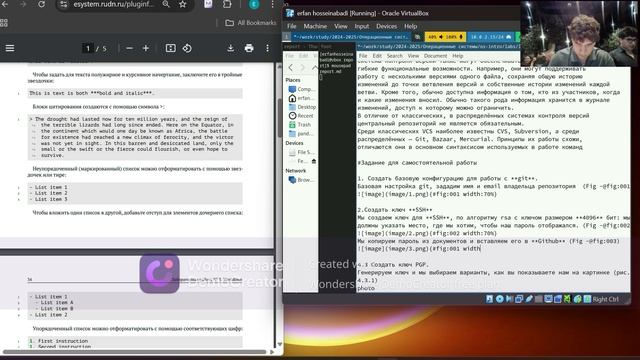Download the PDF file
Image resolution: width=640 pixels, height=360 pixels.
click(231, 48)
